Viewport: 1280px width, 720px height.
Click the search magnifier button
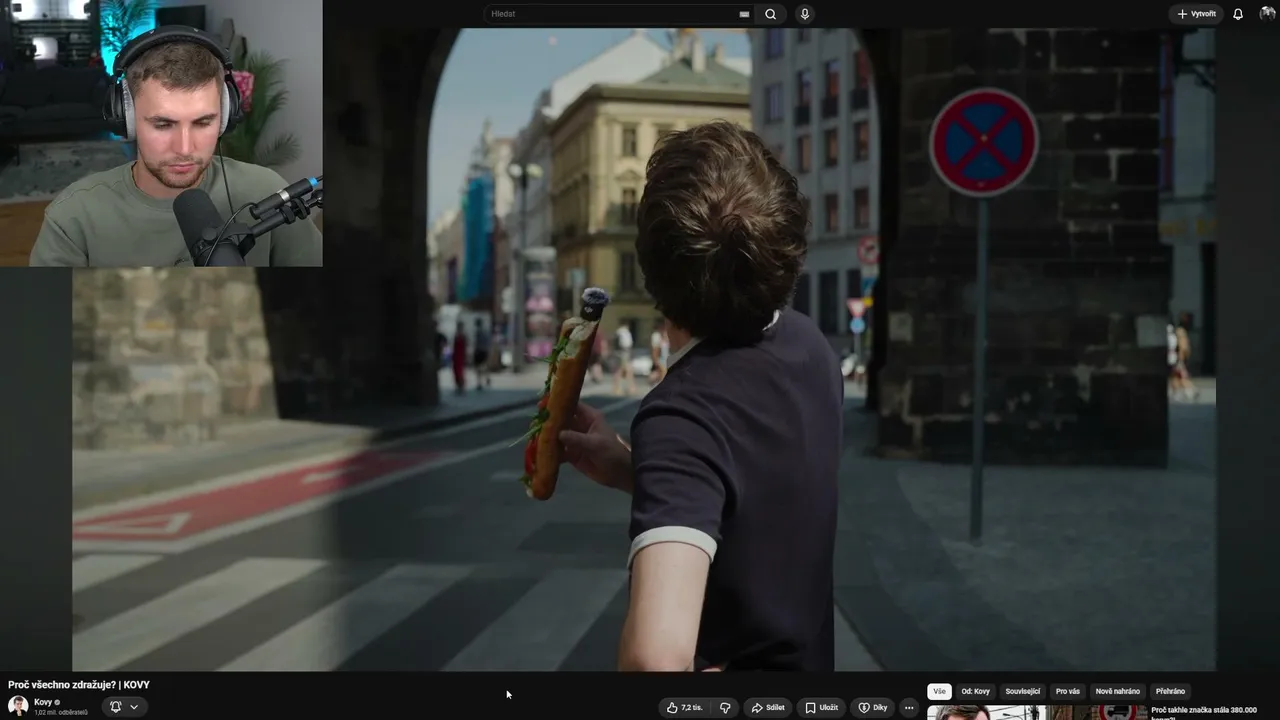(x=770, y=14)
